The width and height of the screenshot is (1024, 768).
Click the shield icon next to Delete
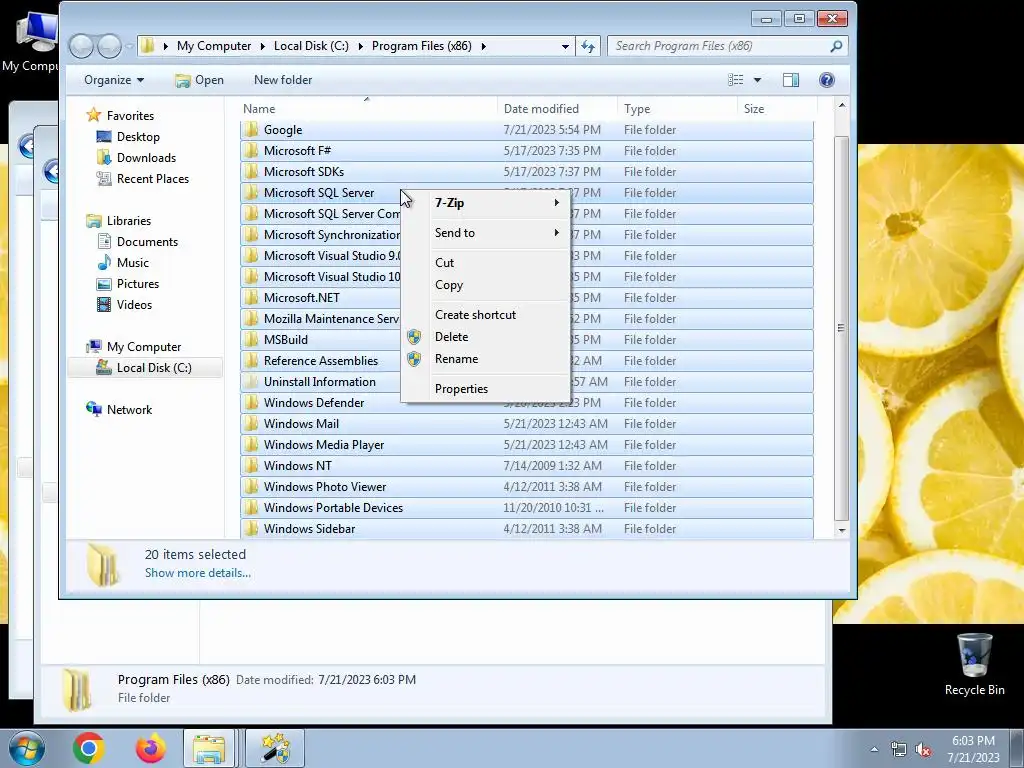click(414, 336)
